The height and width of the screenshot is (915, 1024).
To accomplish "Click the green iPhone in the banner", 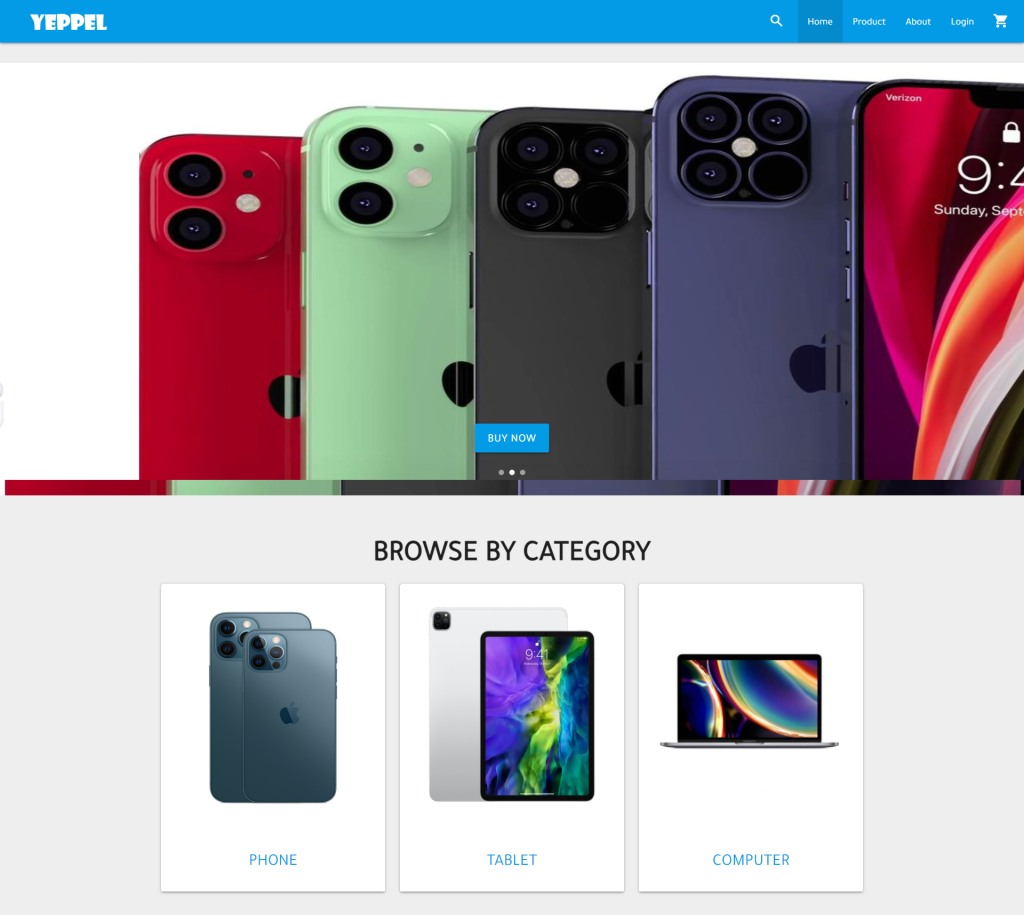I will [391, 294].
